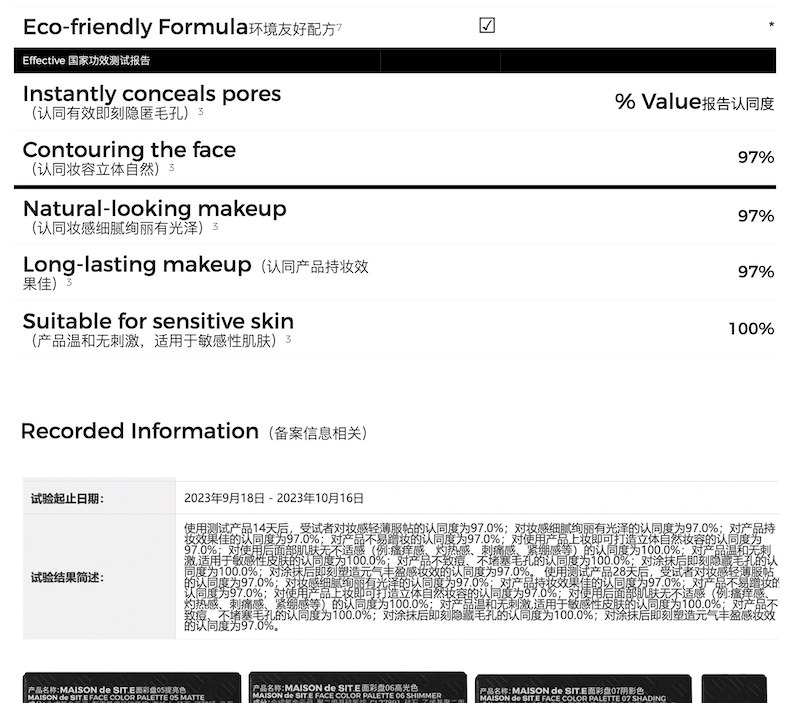Click the Suitable for sensitive skin heading
790x703 pixels.
(158, 321)
